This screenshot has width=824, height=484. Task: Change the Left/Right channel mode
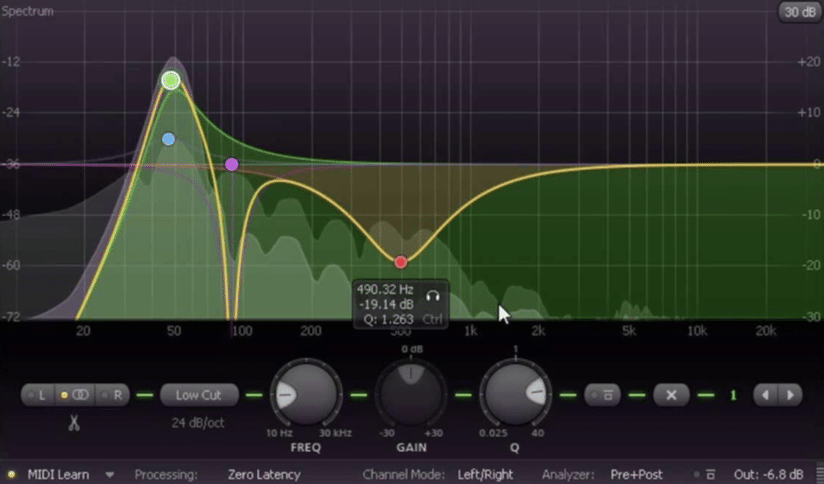tap(485, 475)
